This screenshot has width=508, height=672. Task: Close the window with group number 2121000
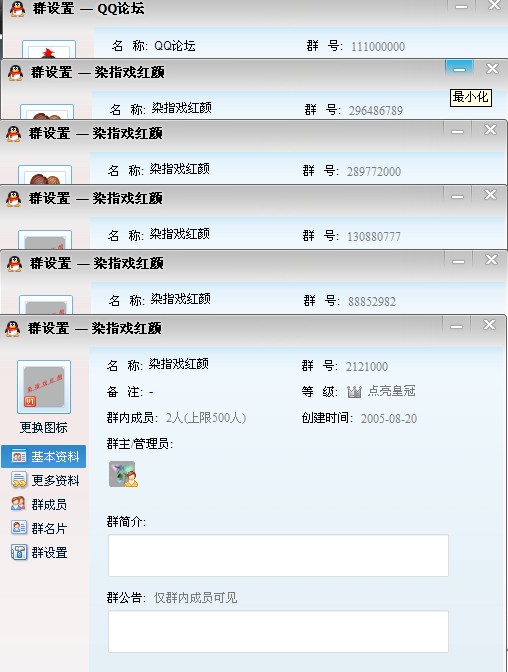489,325
